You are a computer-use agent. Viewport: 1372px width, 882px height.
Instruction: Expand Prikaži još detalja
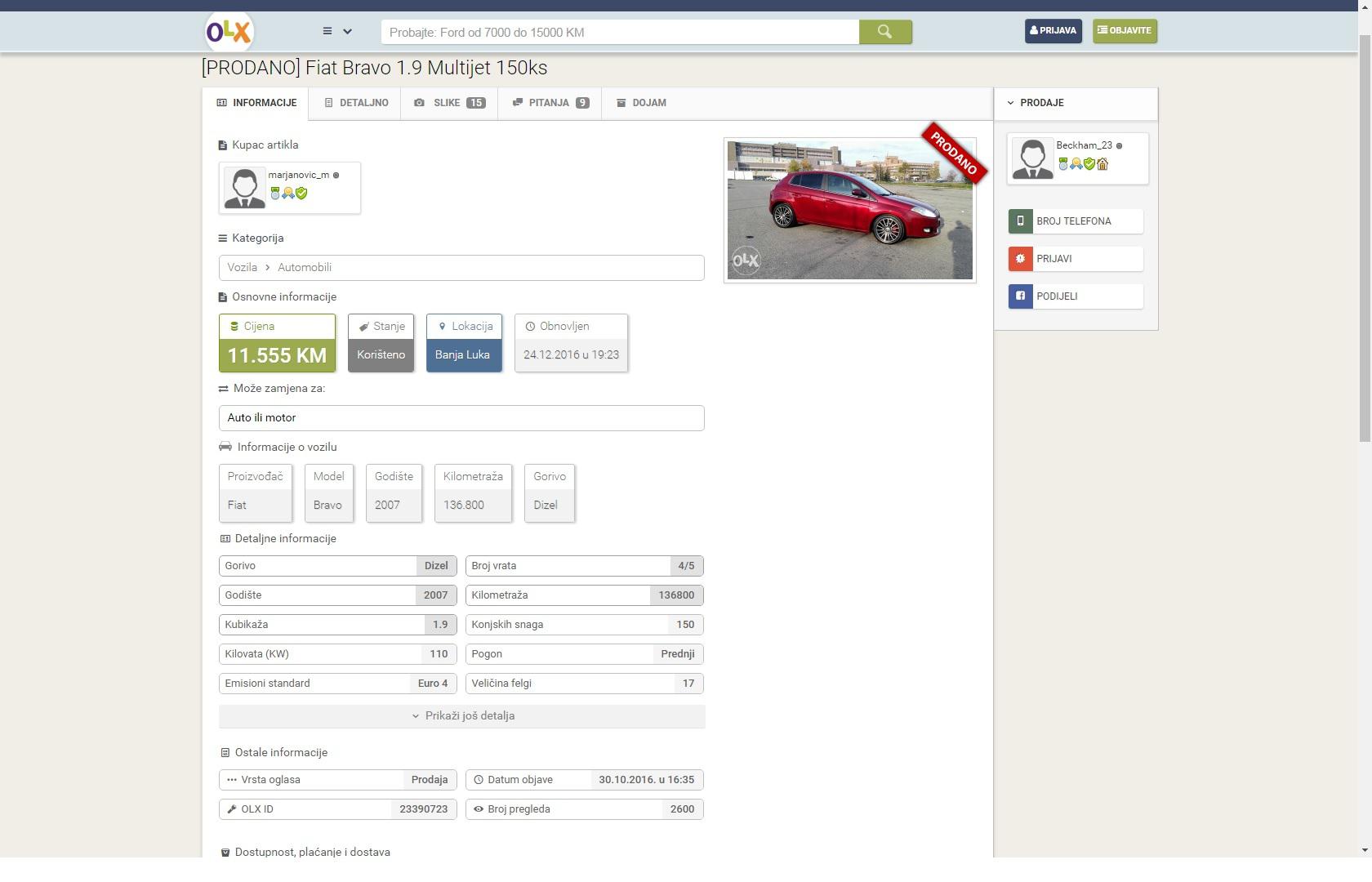[x=461, y=716]
